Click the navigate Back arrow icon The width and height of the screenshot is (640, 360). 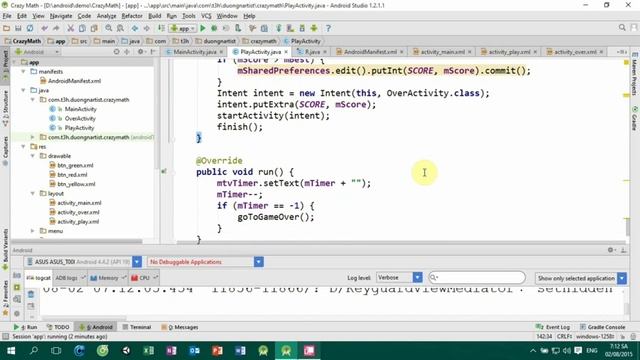tap(135, 28)
